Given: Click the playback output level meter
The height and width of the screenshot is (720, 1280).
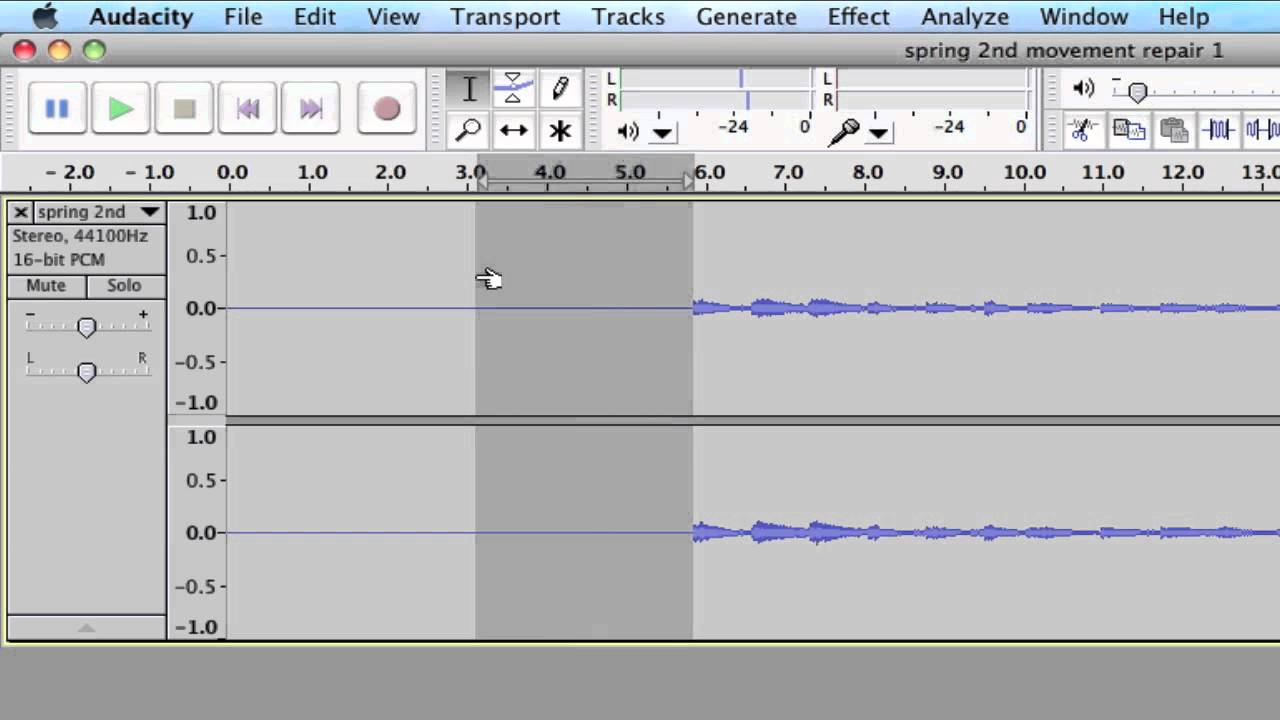Looking at the screenshot, I should click(715, 89).
